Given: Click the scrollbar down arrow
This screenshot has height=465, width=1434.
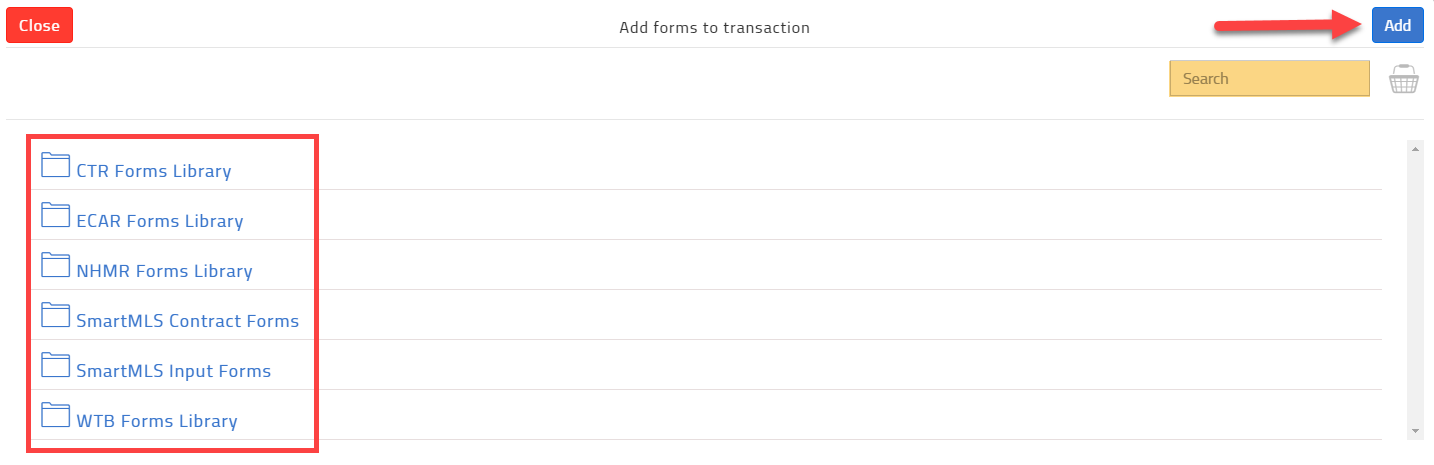Looking at the screenshot, I should [x=1415, y=430].
